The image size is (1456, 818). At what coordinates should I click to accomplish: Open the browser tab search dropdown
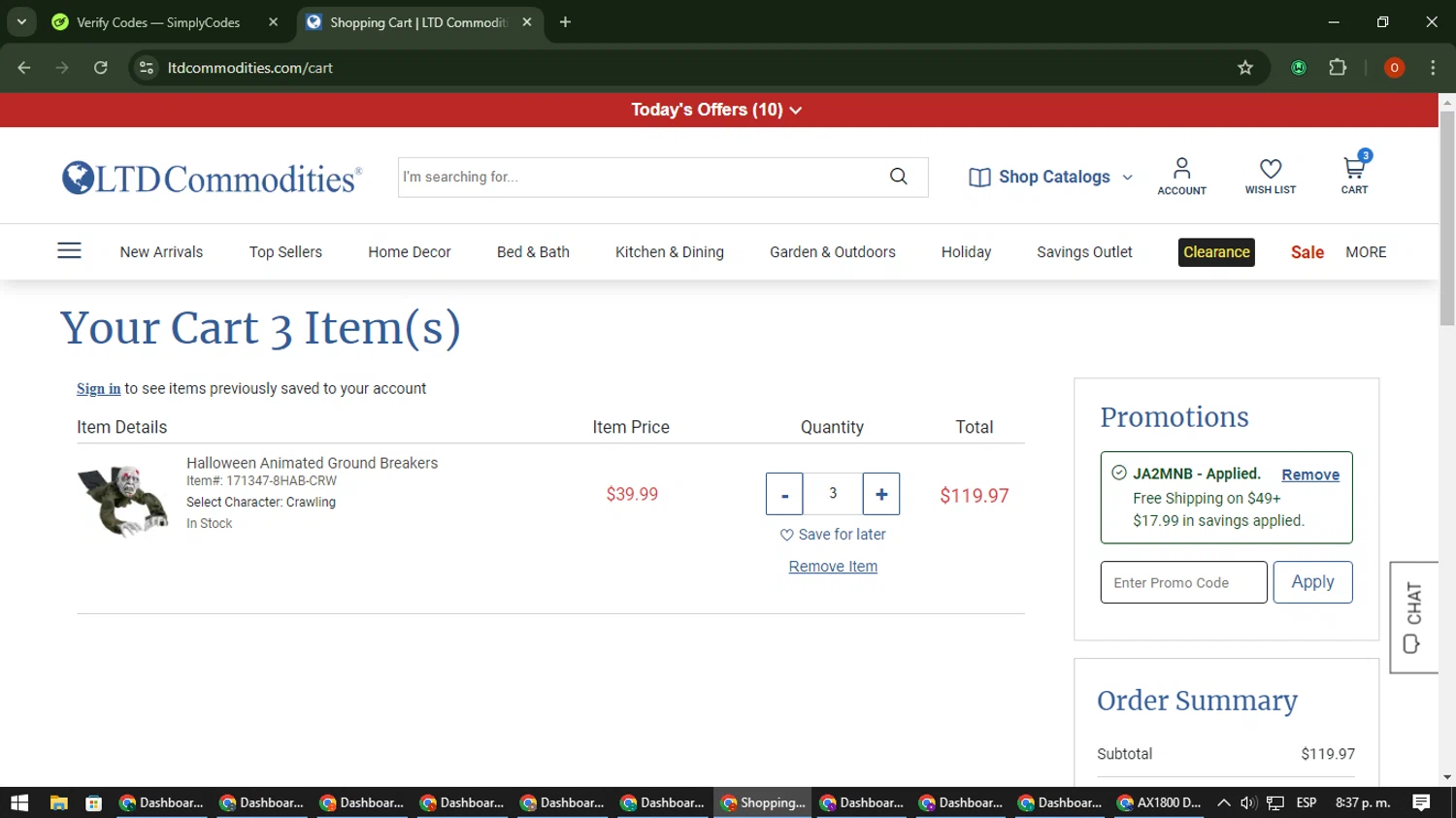click(x=21, y=22)
